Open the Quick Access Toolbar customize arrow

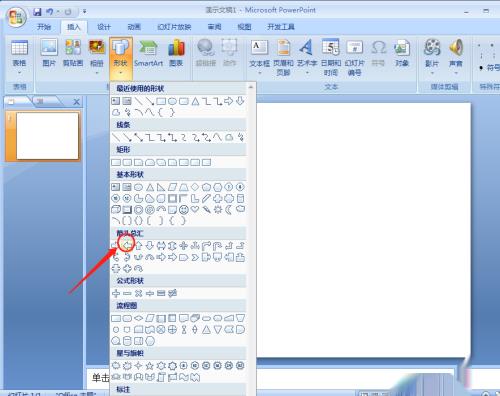[x=85, y=12]
